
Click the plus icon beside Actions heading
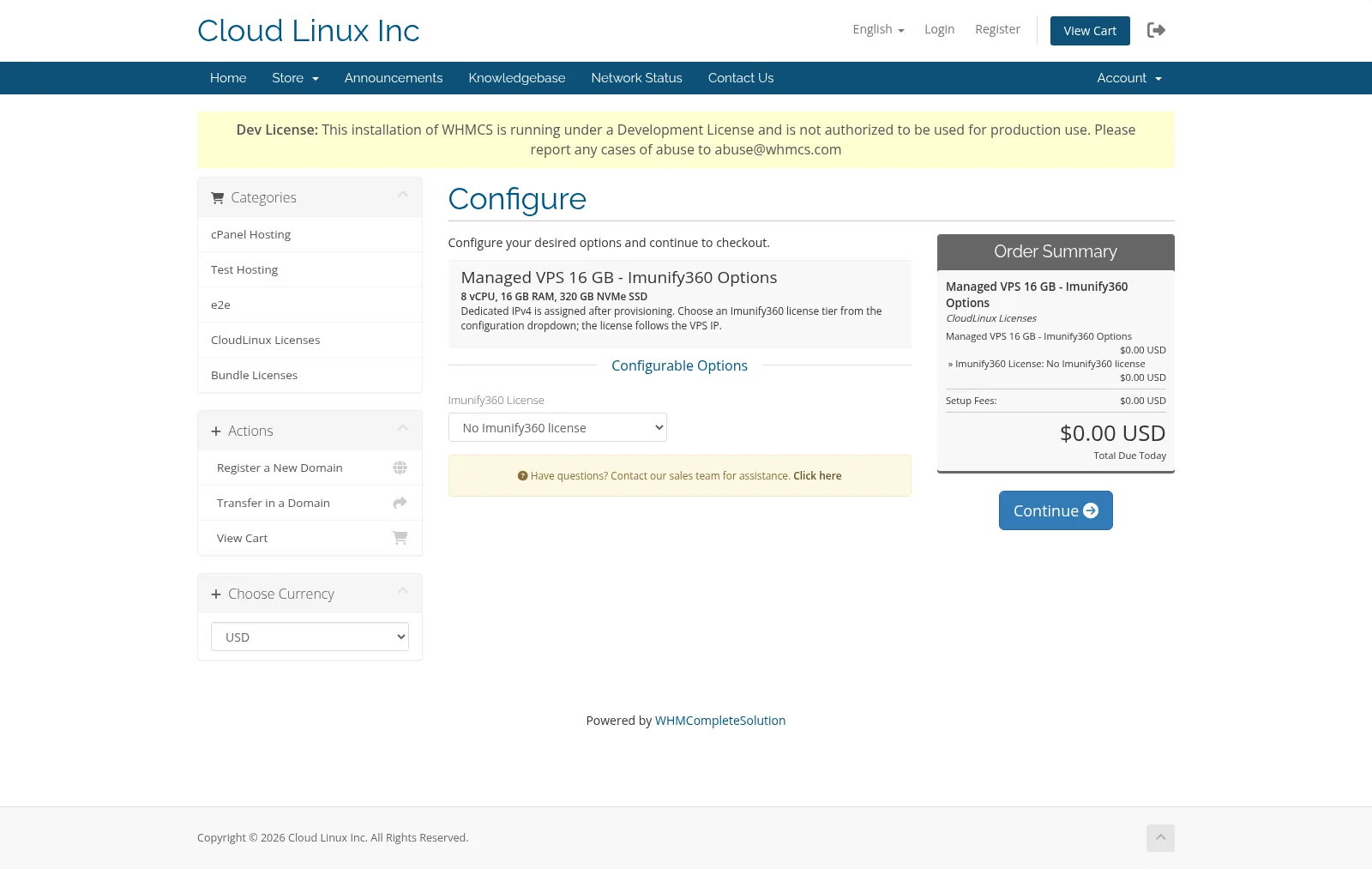[x=216, y=431]
